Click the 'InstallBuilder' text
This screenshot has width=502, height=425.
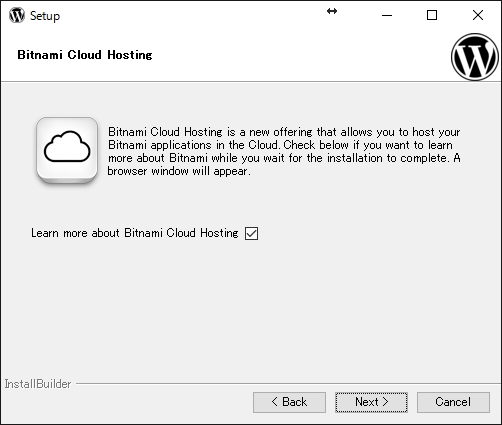click(x=38, y=384)
